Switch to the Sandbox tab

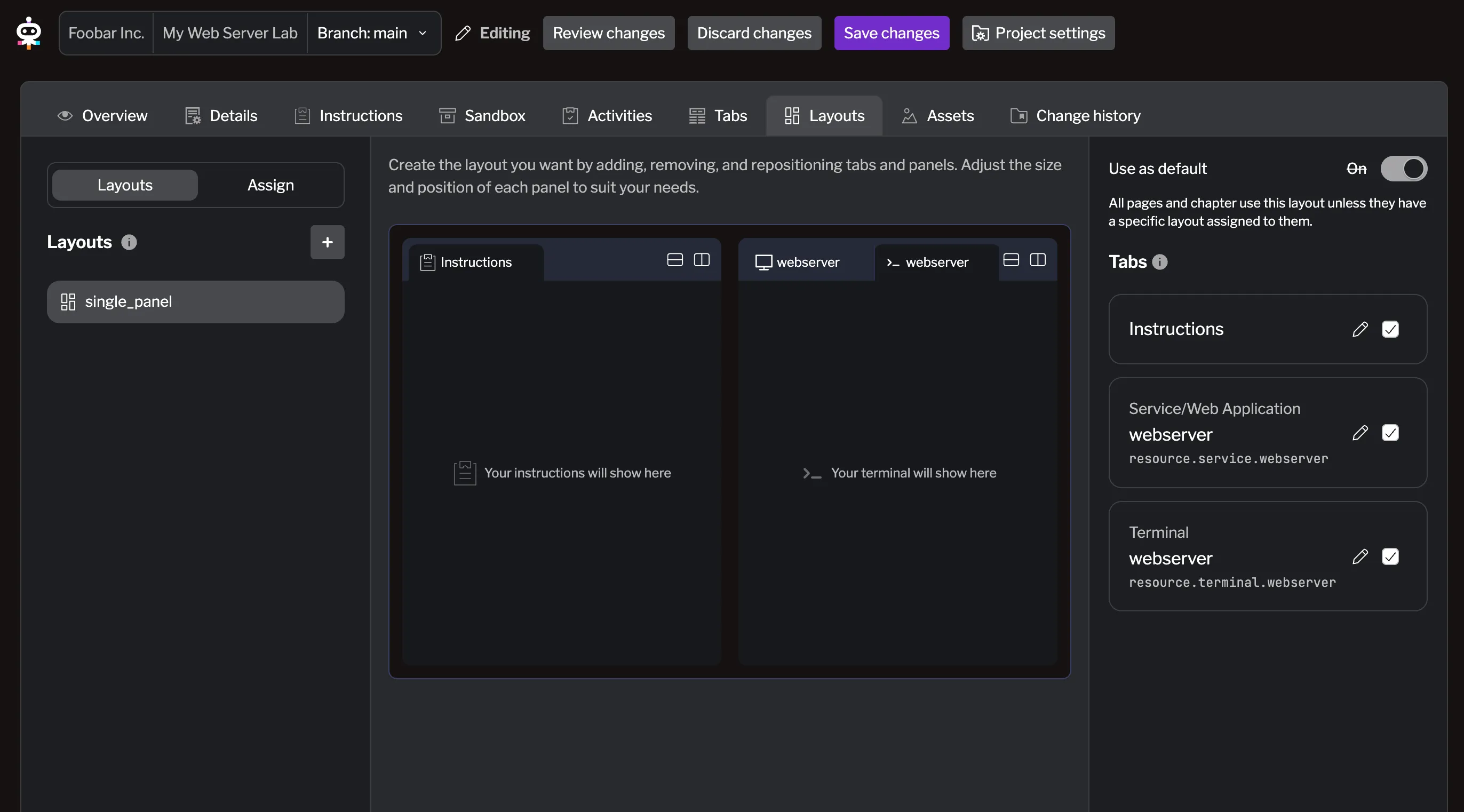(x=482, y=116)
